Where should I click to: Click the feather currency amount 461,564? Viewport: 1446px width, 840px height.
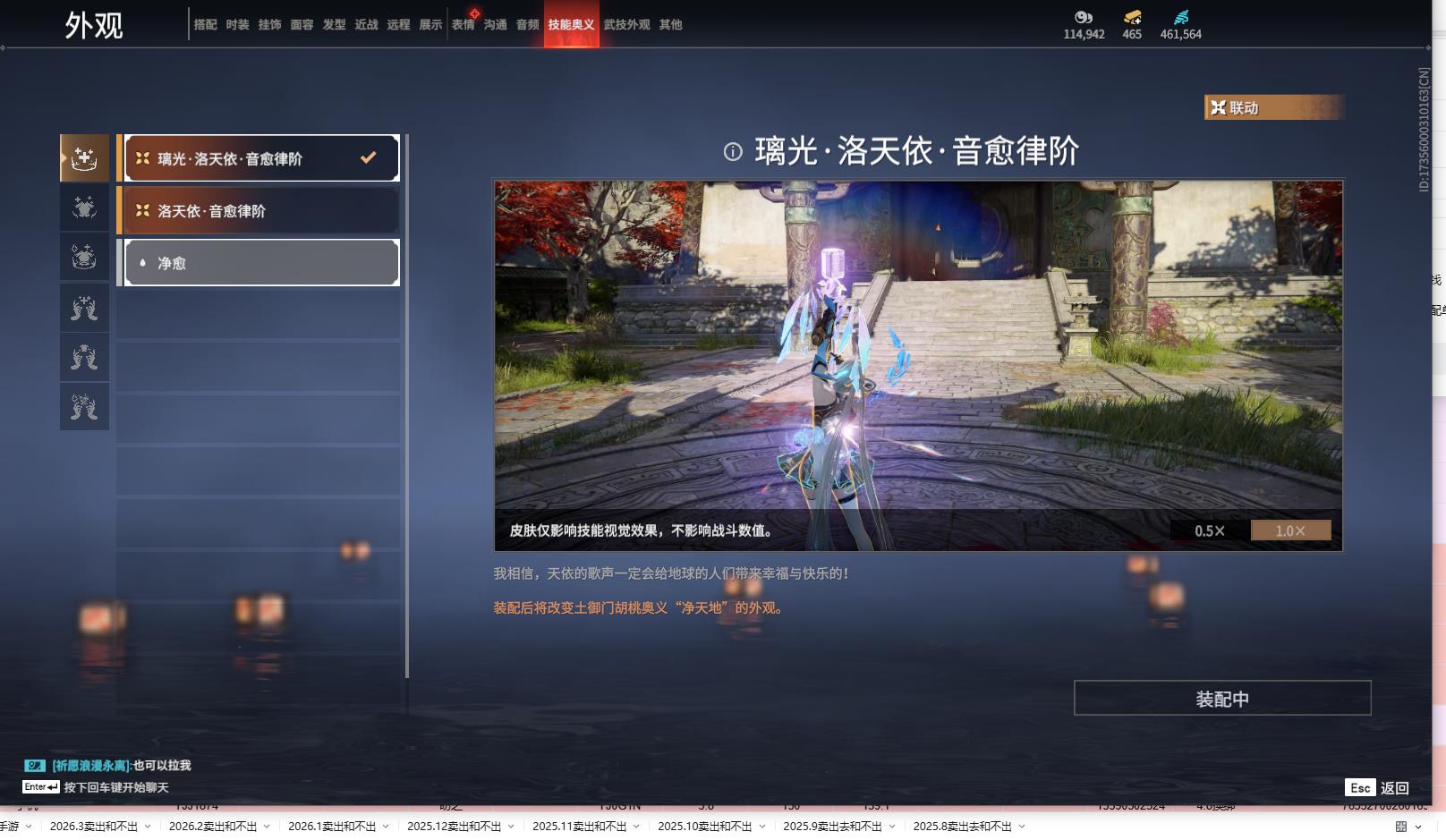pos(1181,34)
